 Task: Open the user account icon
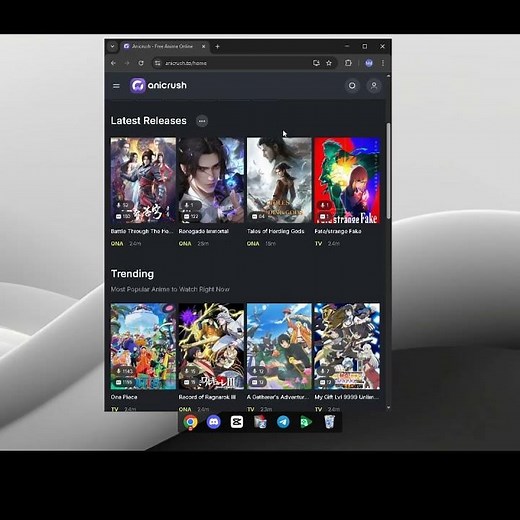tap(374, 86)
